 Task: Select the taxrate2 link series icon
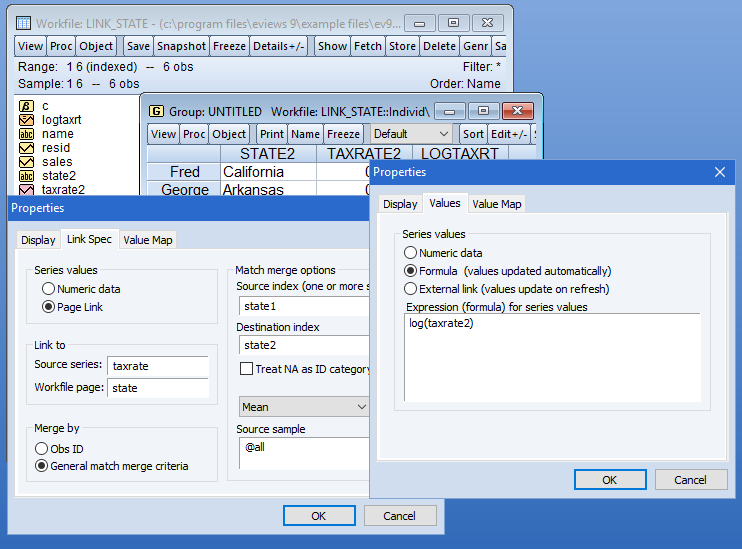(x=27, y=190)
